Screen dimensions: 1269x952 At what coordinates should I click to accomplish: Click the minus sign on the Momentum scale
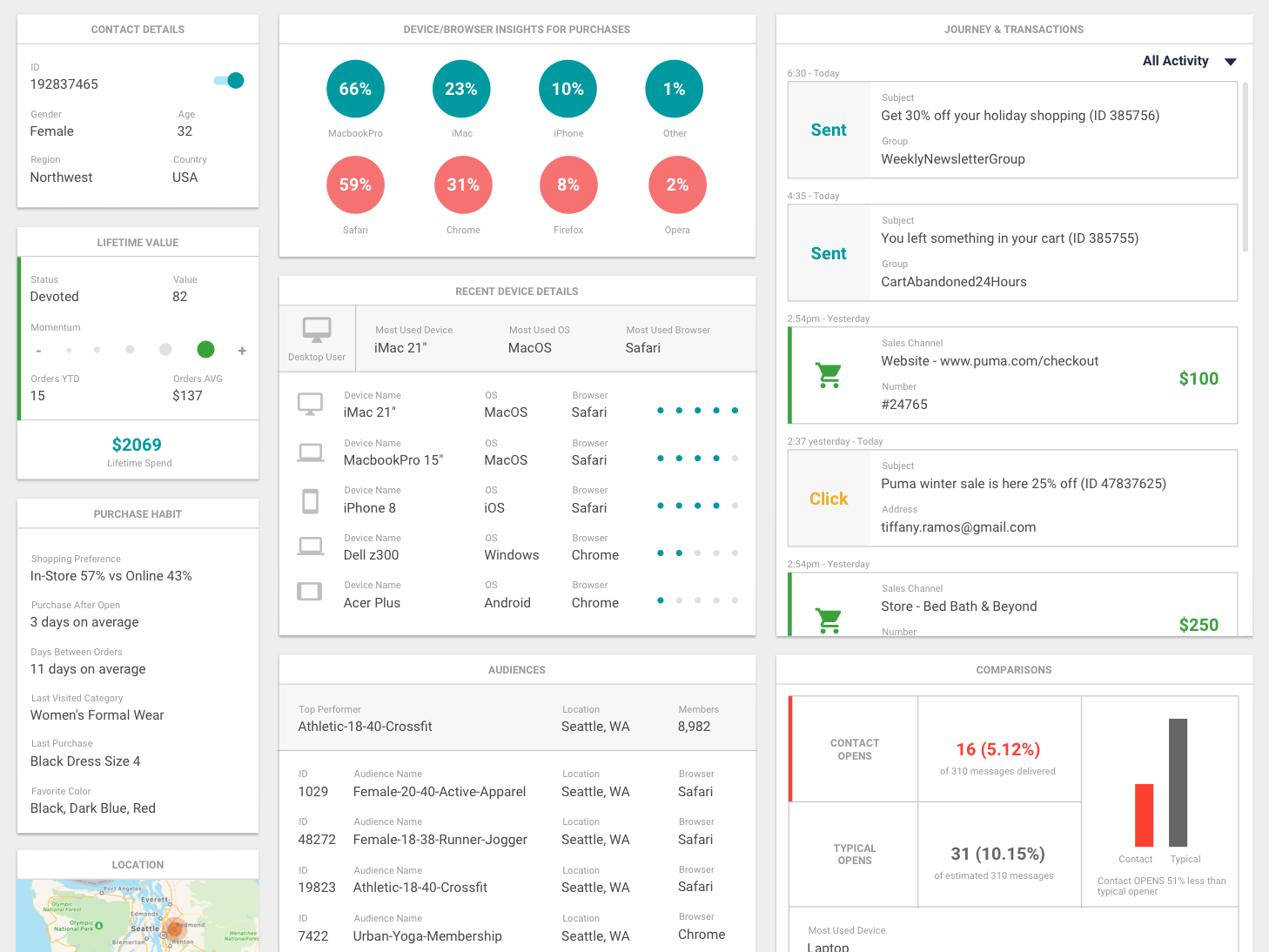[38, 350]
